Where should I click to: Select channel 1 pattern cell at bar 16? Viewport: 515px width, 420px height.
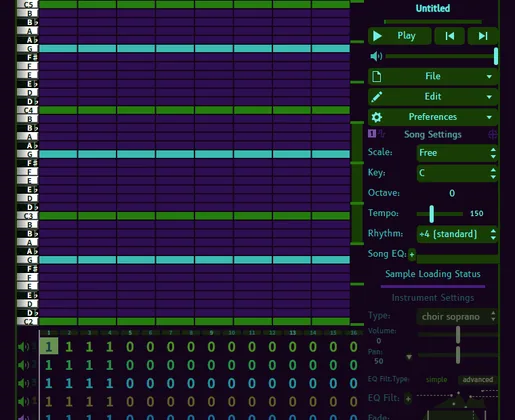point(354,347)
